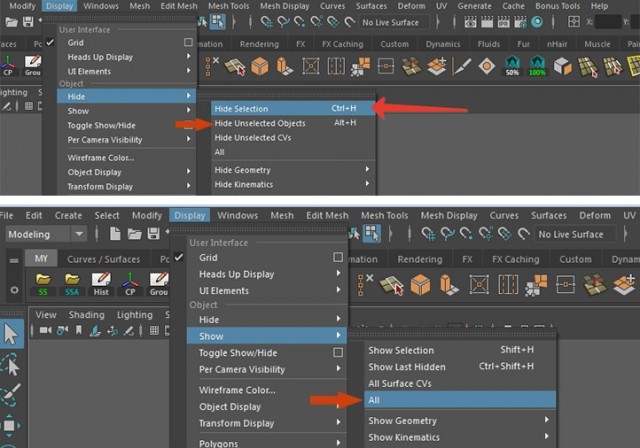The height and width of the screenshot is (448, 640).
Task: Choose All Surface CVs entry
Action: (x=460, y=383)
